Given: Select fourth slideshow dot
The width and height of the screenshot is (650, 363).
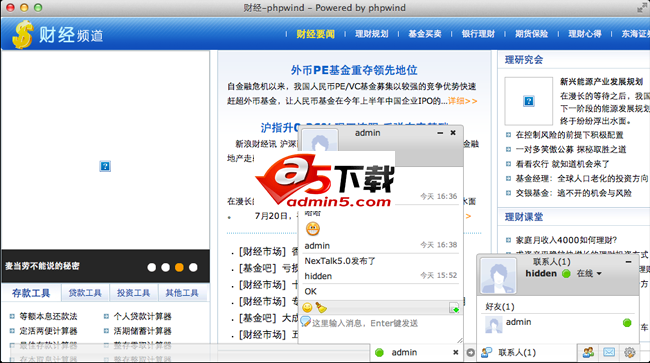Looking at the screenshot, I should click(193, 268).
